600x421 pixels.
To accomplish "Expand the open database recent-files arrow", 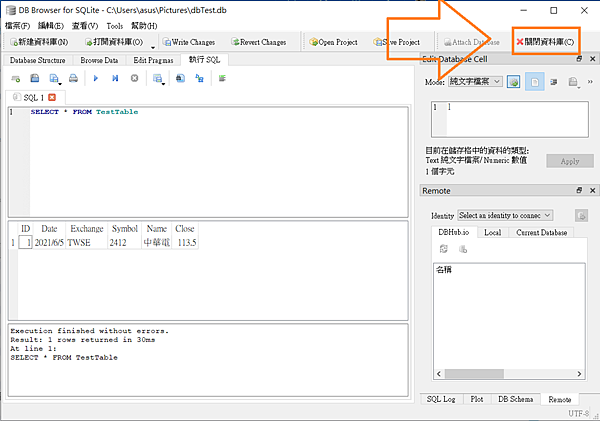I will (153, 47).
